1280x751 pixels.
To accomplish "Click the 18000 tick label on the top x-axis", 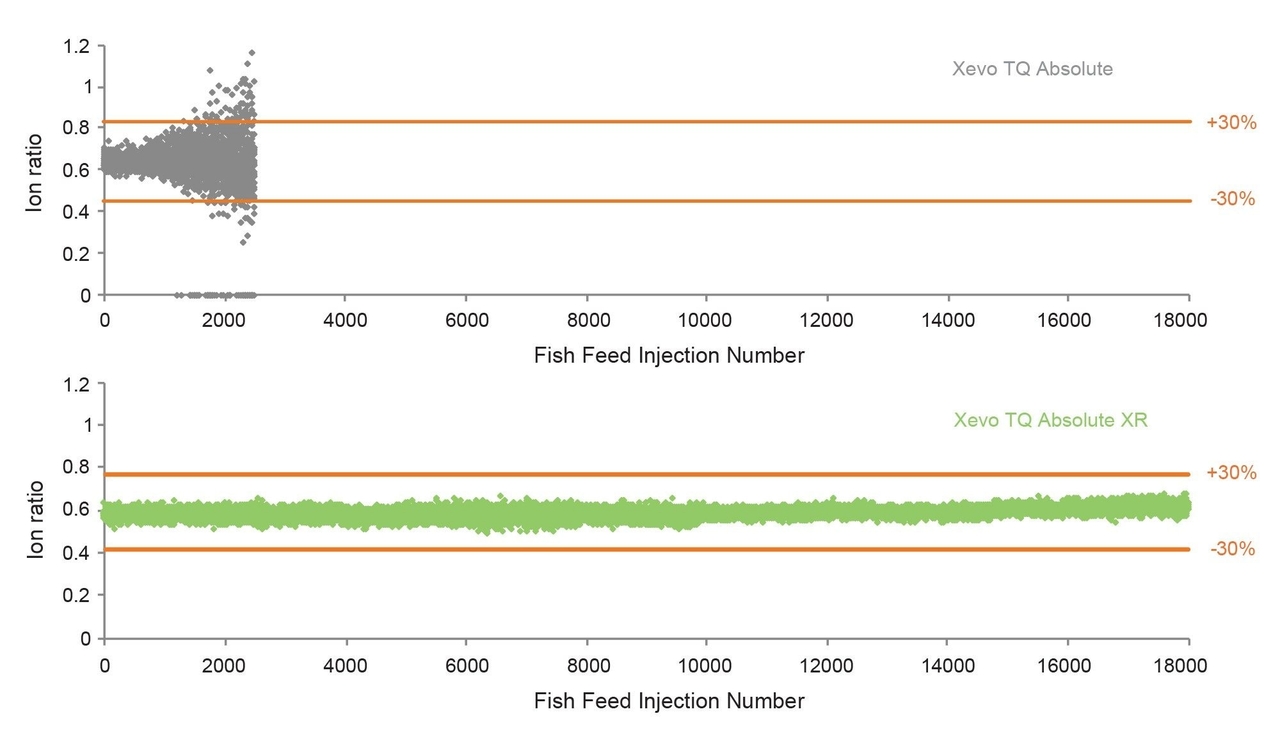I will point(1187,321).
